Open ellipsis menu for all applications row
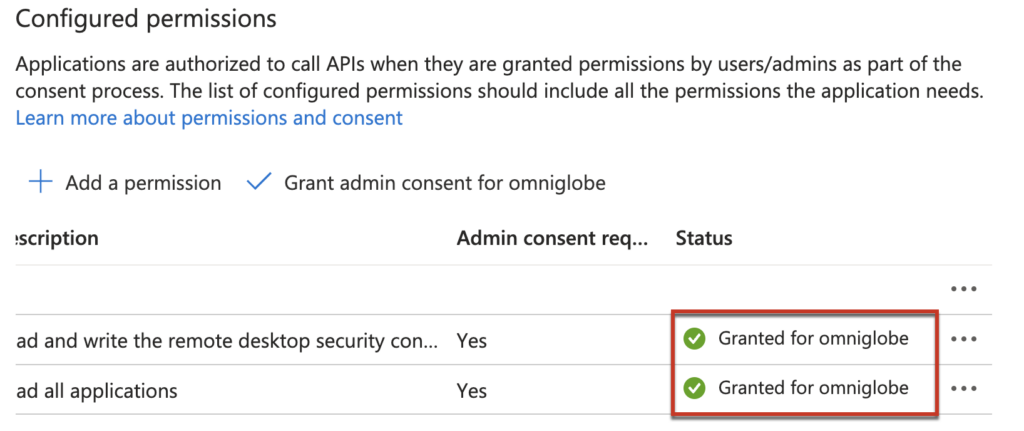 pyautogui.click(x=963, y=388)
